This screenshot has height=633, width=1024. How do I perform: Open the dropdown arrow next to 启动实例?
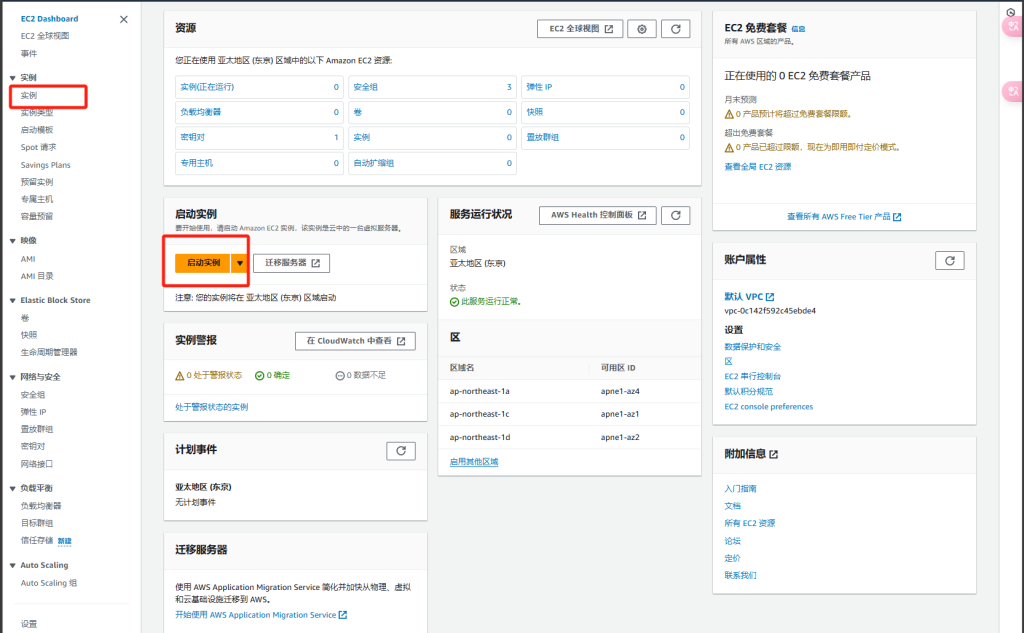(x=240, y=263)
